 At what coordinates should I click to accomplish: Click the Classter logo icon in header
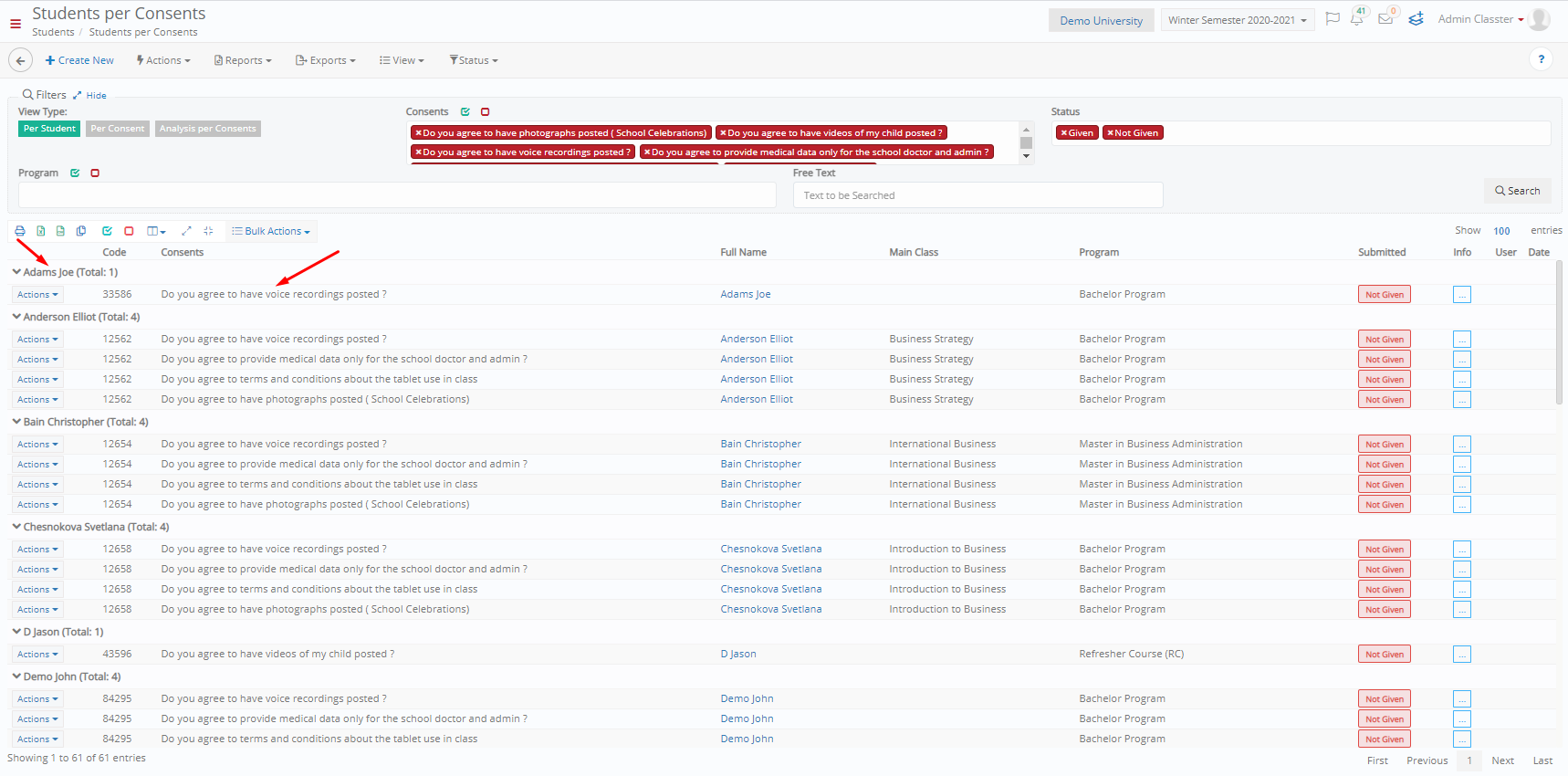pos(1416,19)
